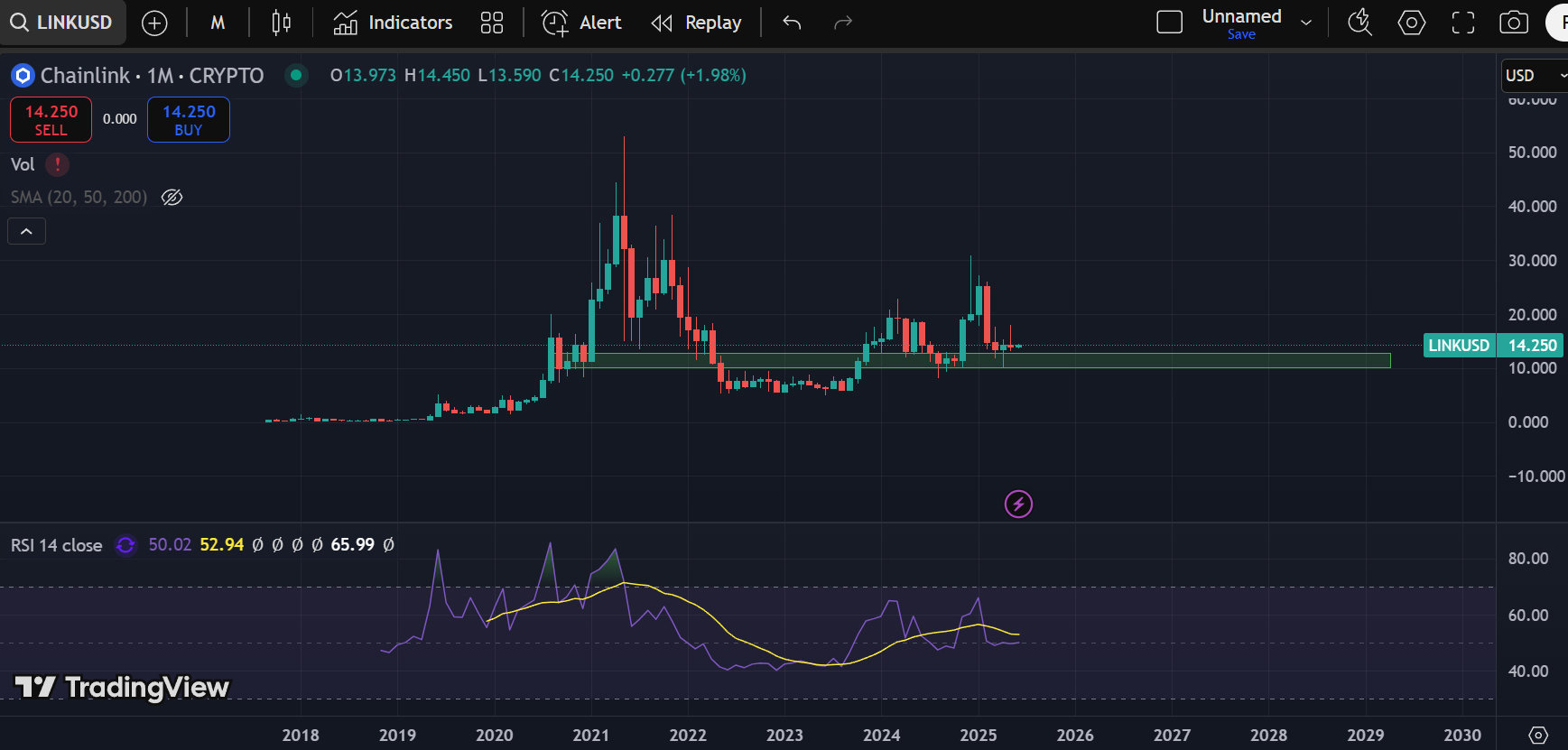Add a symbol to compare with plus icon

click(155, 23)
